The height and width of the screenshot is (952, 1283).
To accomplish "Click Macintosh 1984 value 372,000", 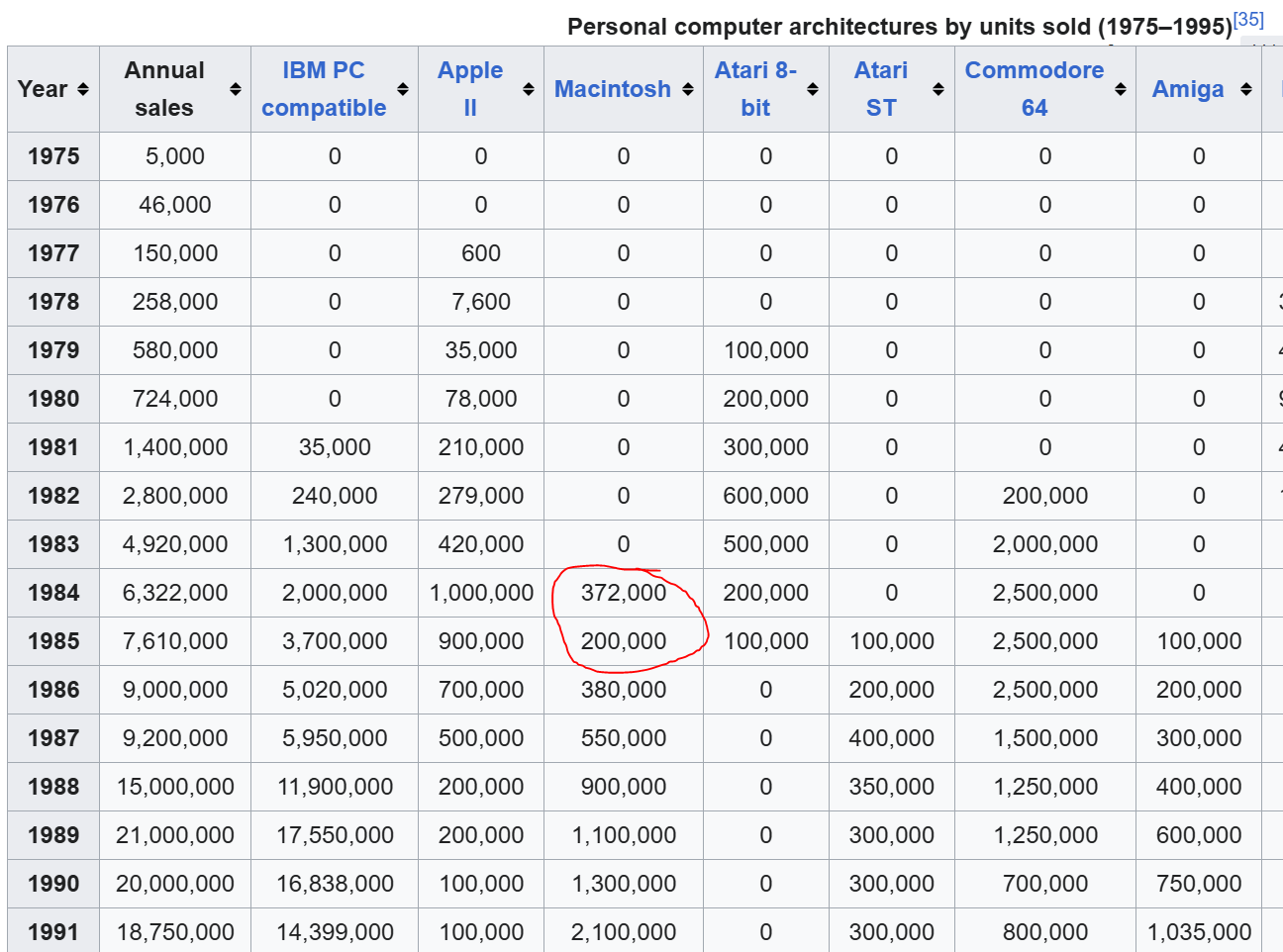I will (x=624, y=593).
